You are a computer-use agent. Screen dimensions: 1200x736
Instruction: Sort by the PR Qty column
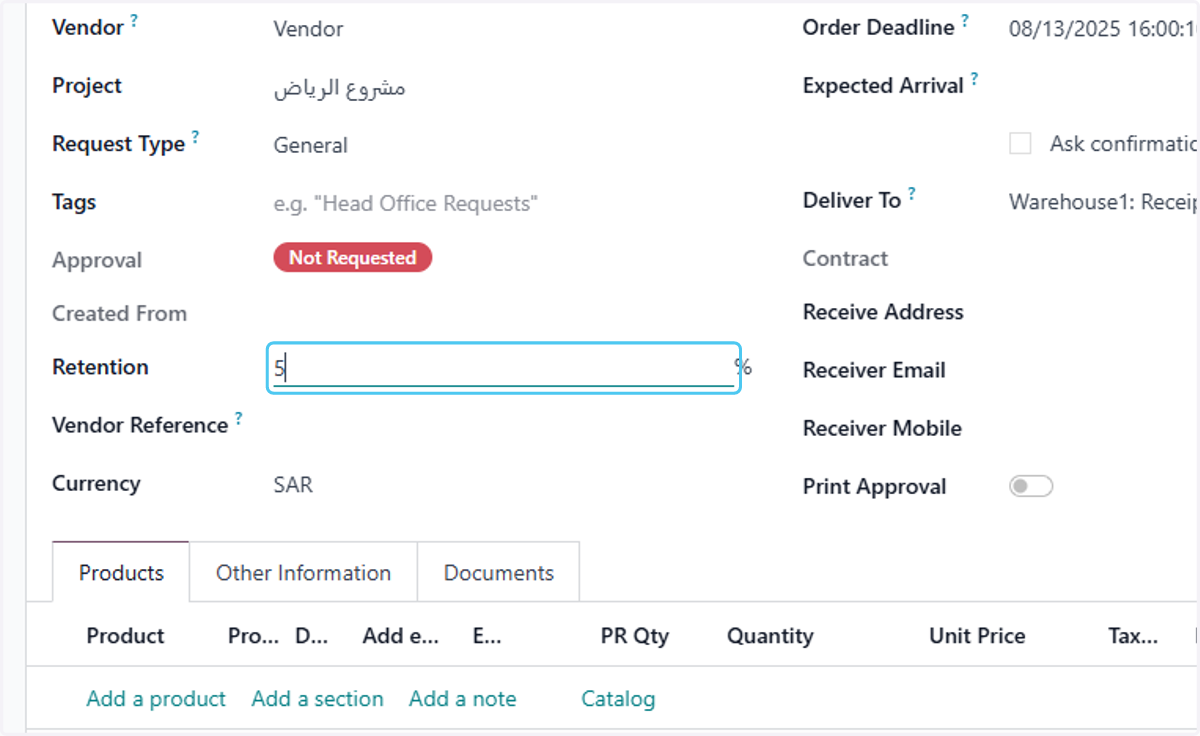click(x=634, y=636)
